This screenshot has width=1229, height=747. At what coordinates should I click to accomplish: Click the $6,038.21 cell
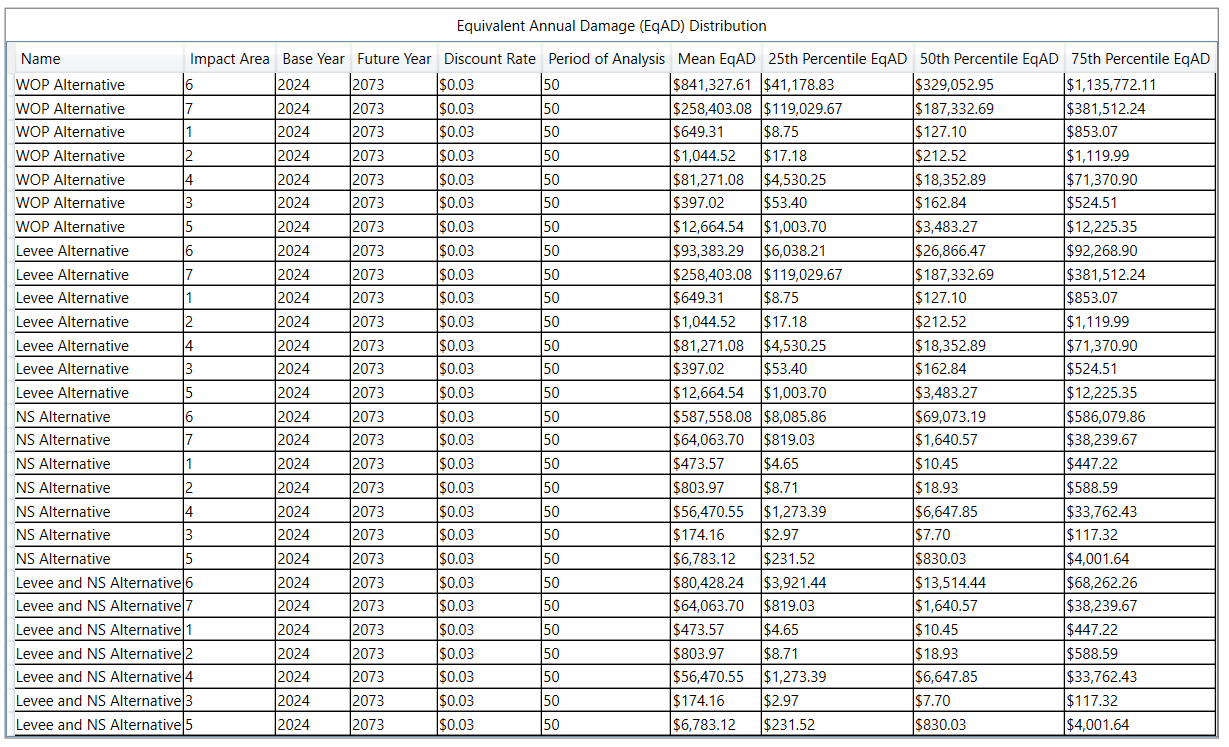[838, 251]
